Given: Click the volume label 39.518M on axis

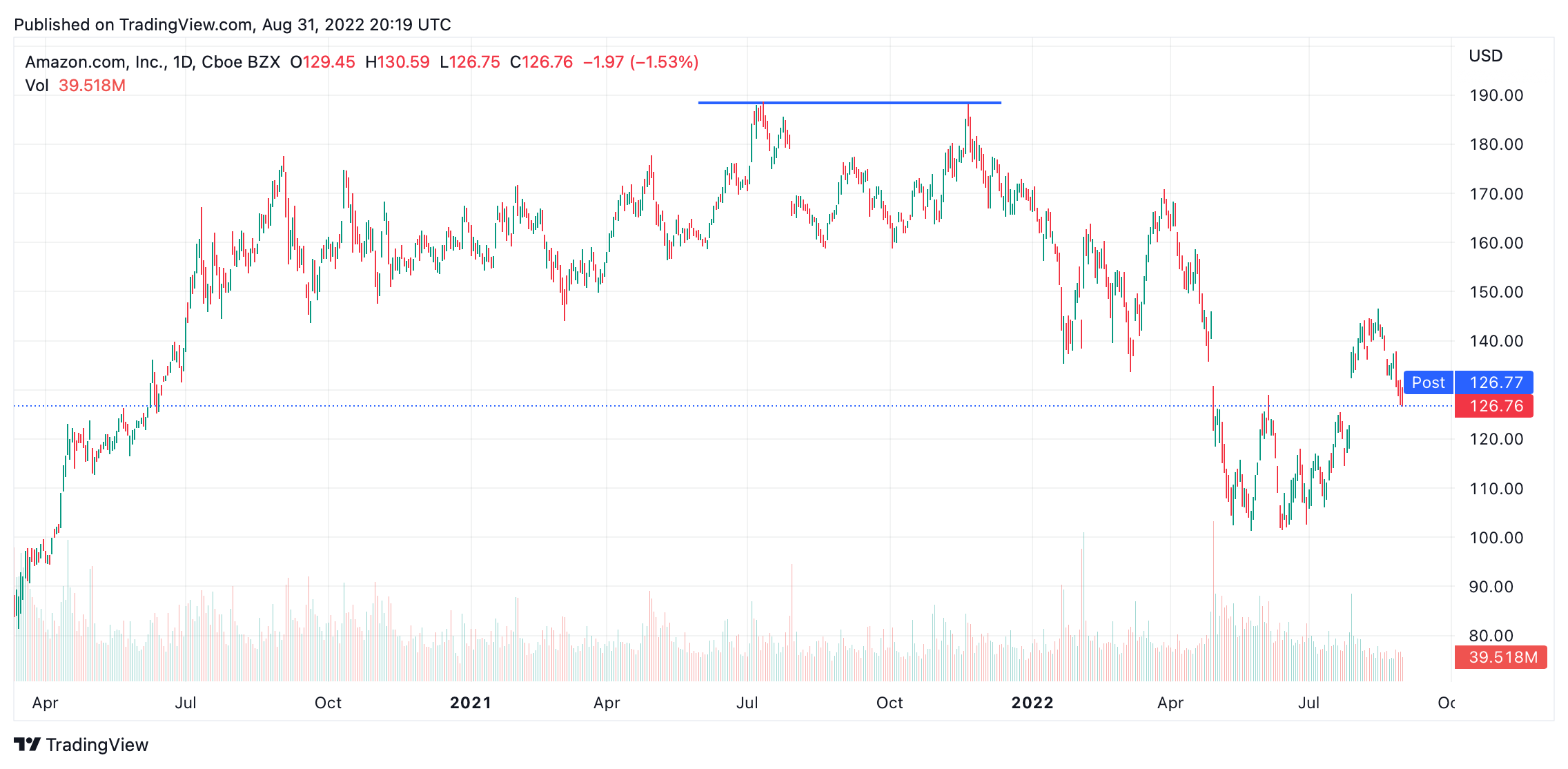Looking at the screenshot, I should click(x=1501, y=657).
